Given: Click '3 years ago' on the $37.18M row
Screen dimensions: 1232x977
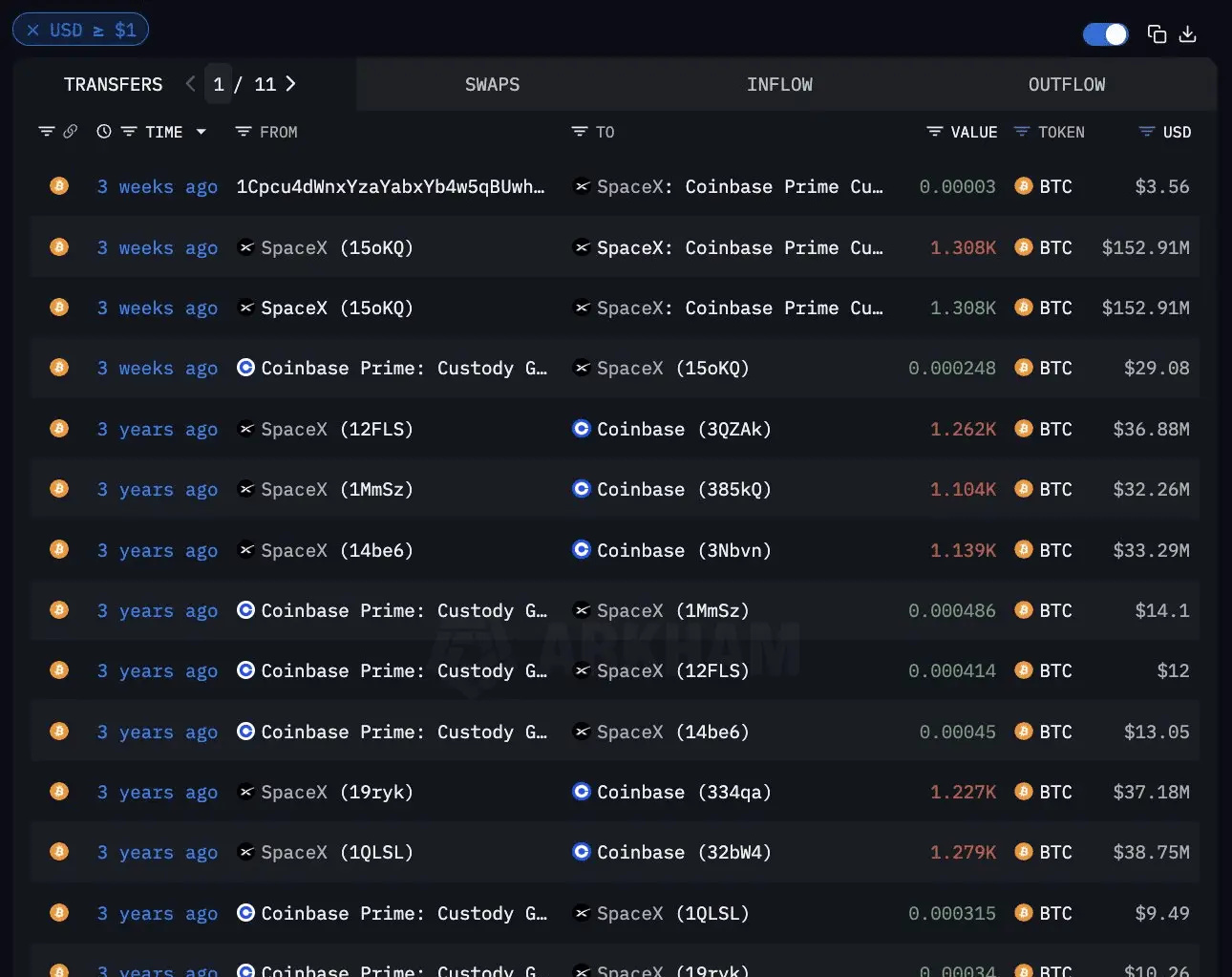Looking at the screenshot, I should pyautogui.click(x=158, y=793).
